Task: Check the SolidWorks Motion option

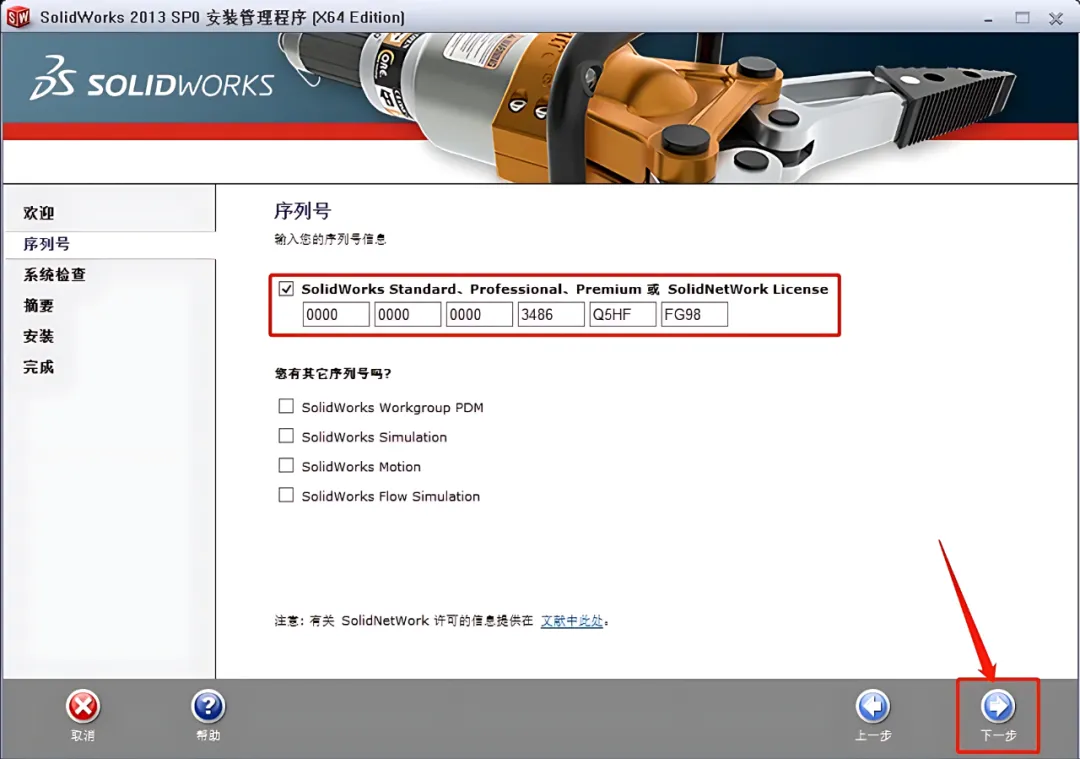Action: tap(286, 466)
